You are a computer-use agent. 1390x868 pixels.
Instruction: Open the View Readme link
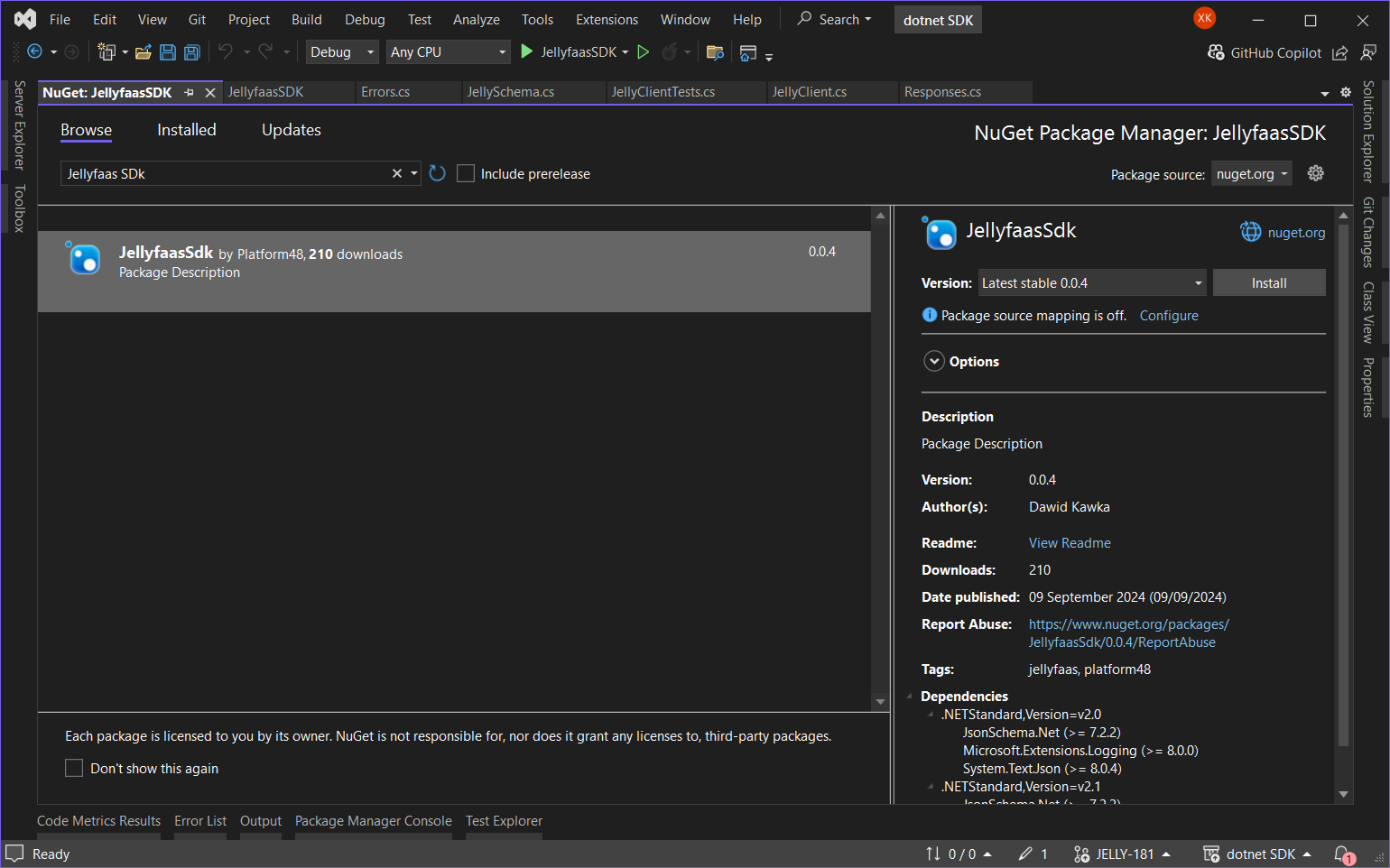pyautogui.click(x=1070, y=542)
